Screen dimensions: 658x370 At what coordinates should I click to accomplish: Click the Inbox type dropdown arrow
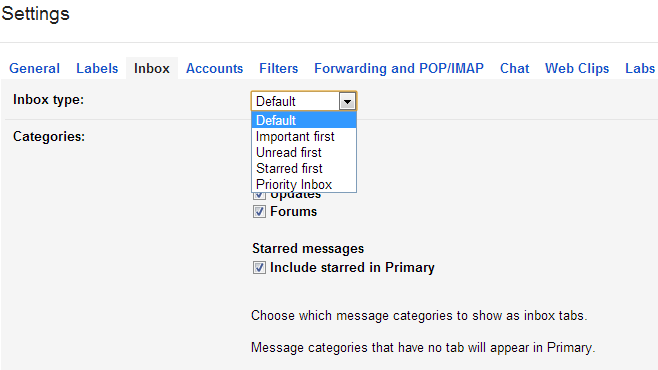[347, 102]
